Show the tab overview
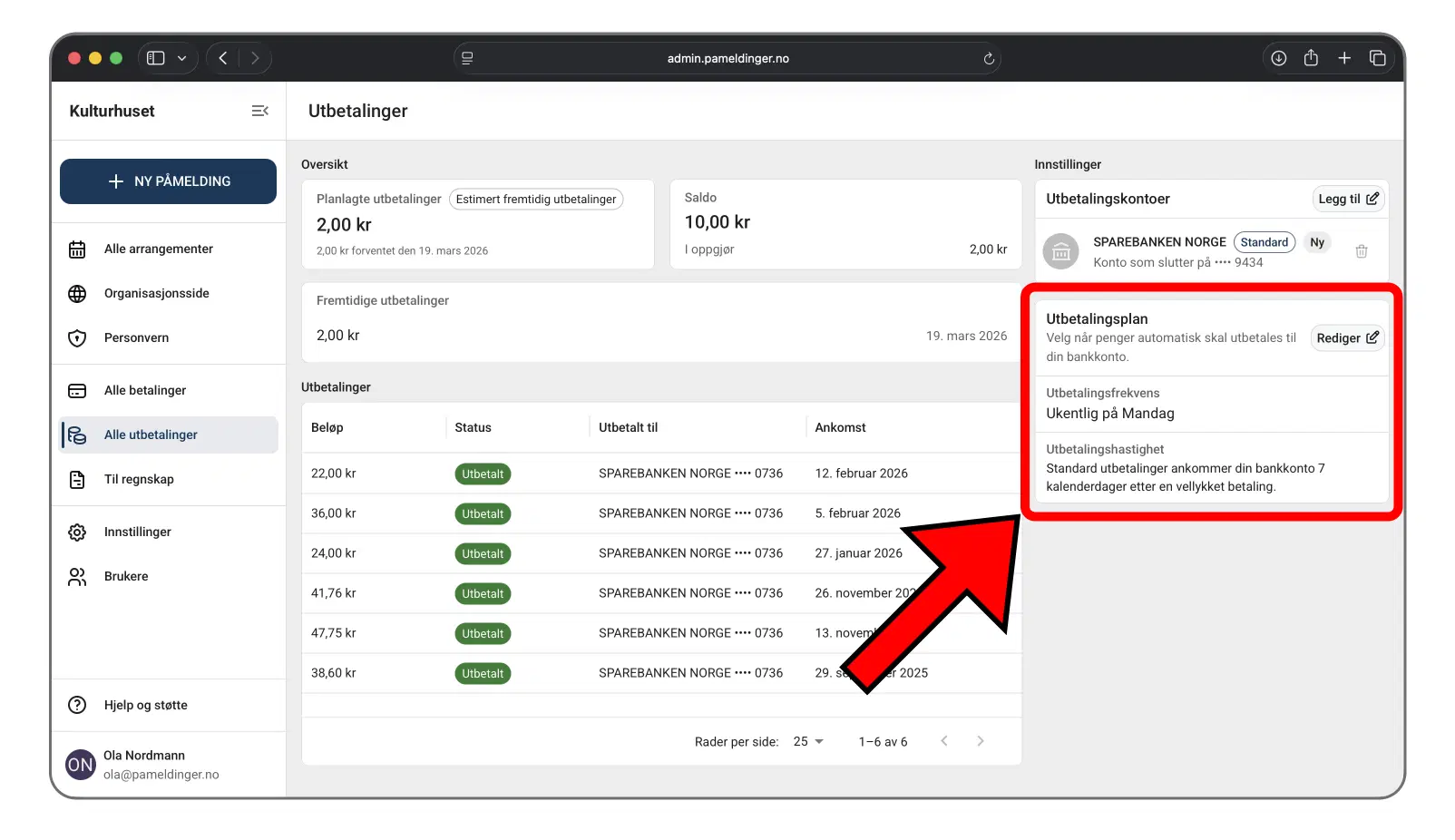 [1377, 58]
